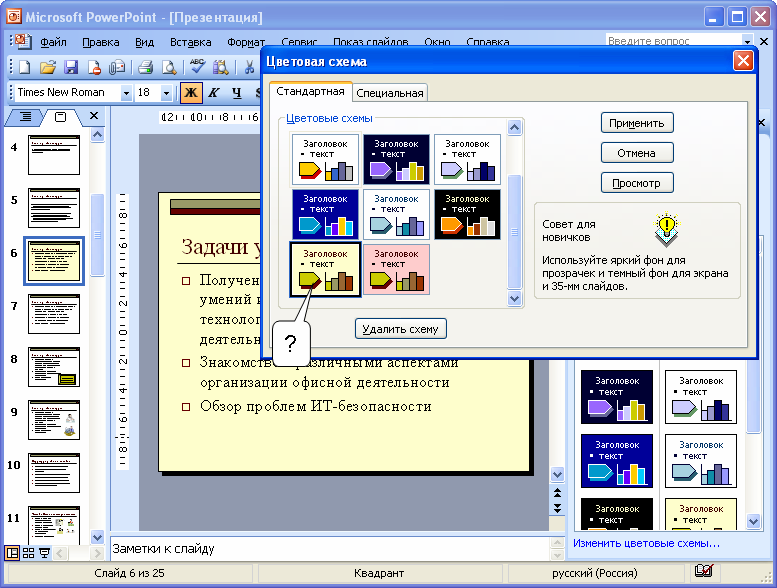This screenshot has height=588, width=777.
Task: Open the Вставка menu
Action: click(x=190, y=42)
